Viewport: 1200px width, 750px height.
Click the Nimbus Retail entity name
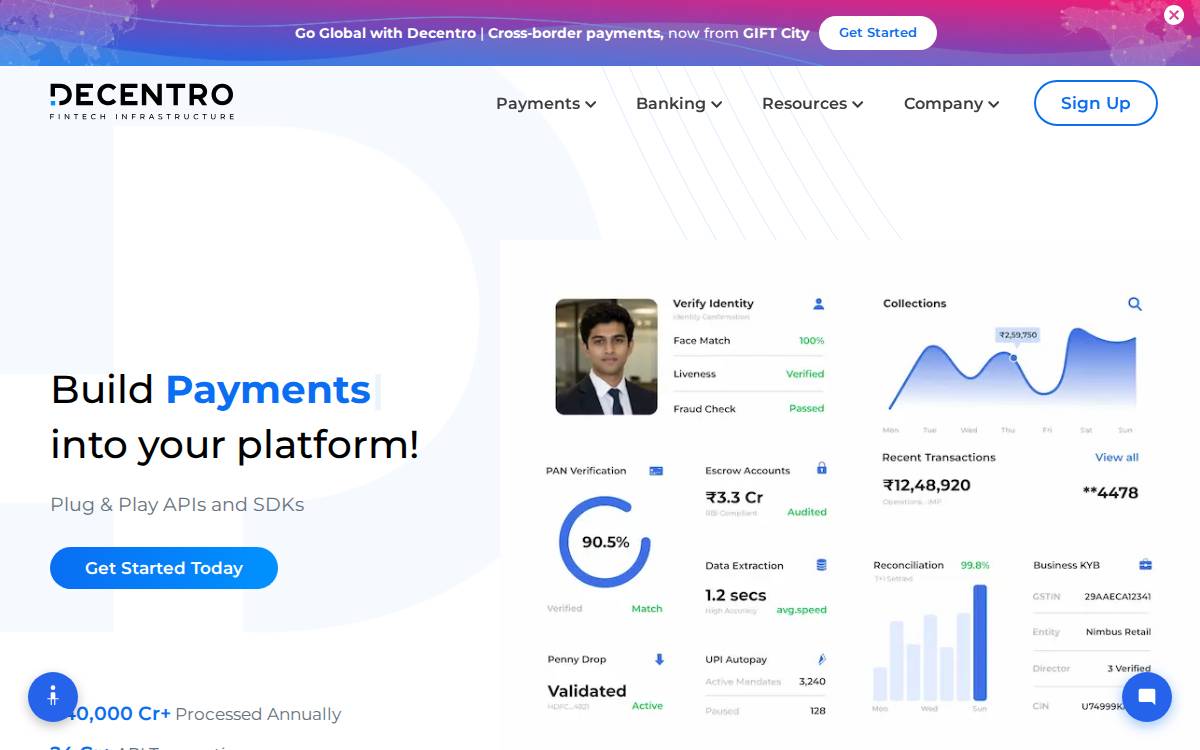coord(1118,632)
